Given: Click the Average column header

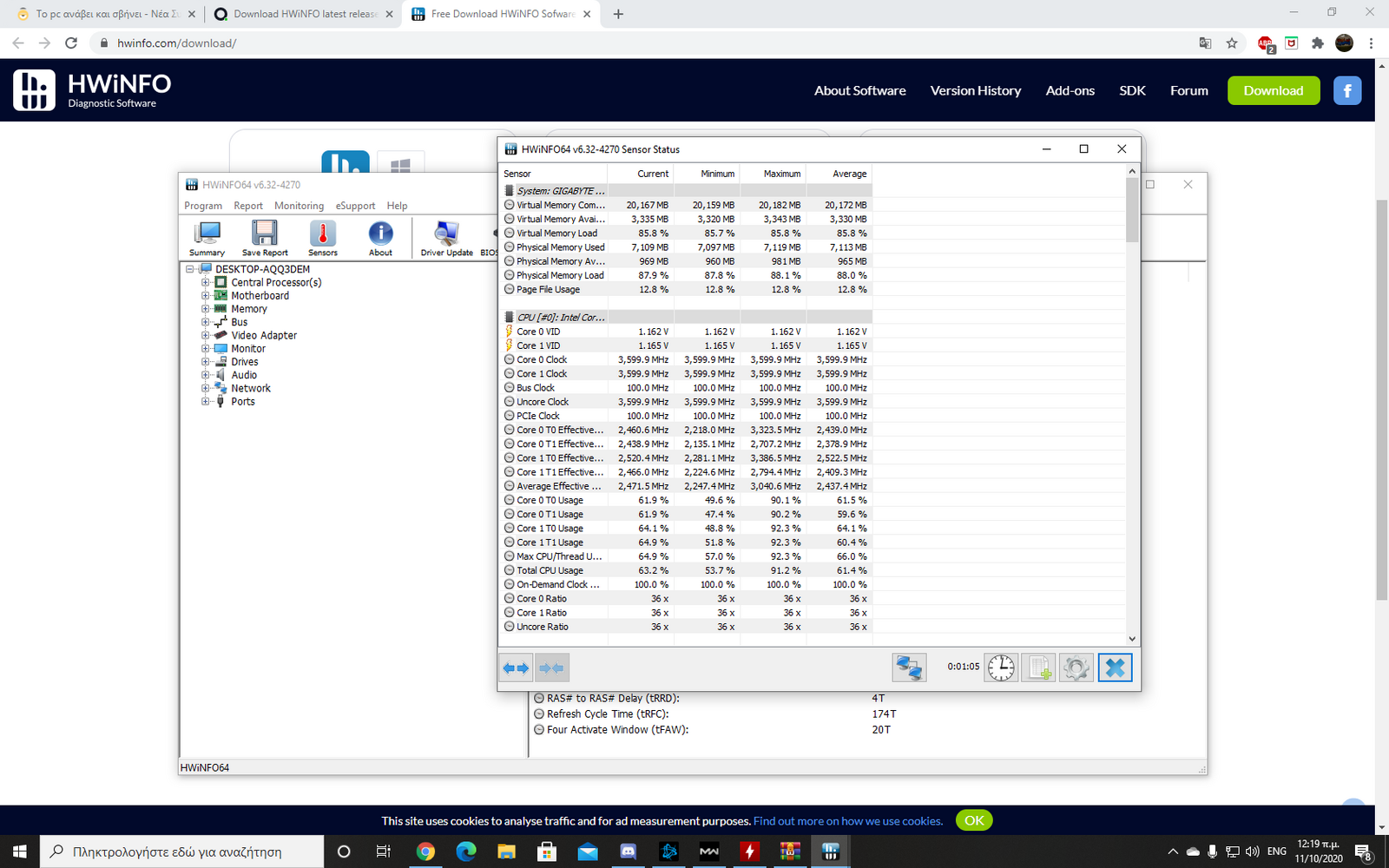Looking at the screenshot, I should [839, 174].
